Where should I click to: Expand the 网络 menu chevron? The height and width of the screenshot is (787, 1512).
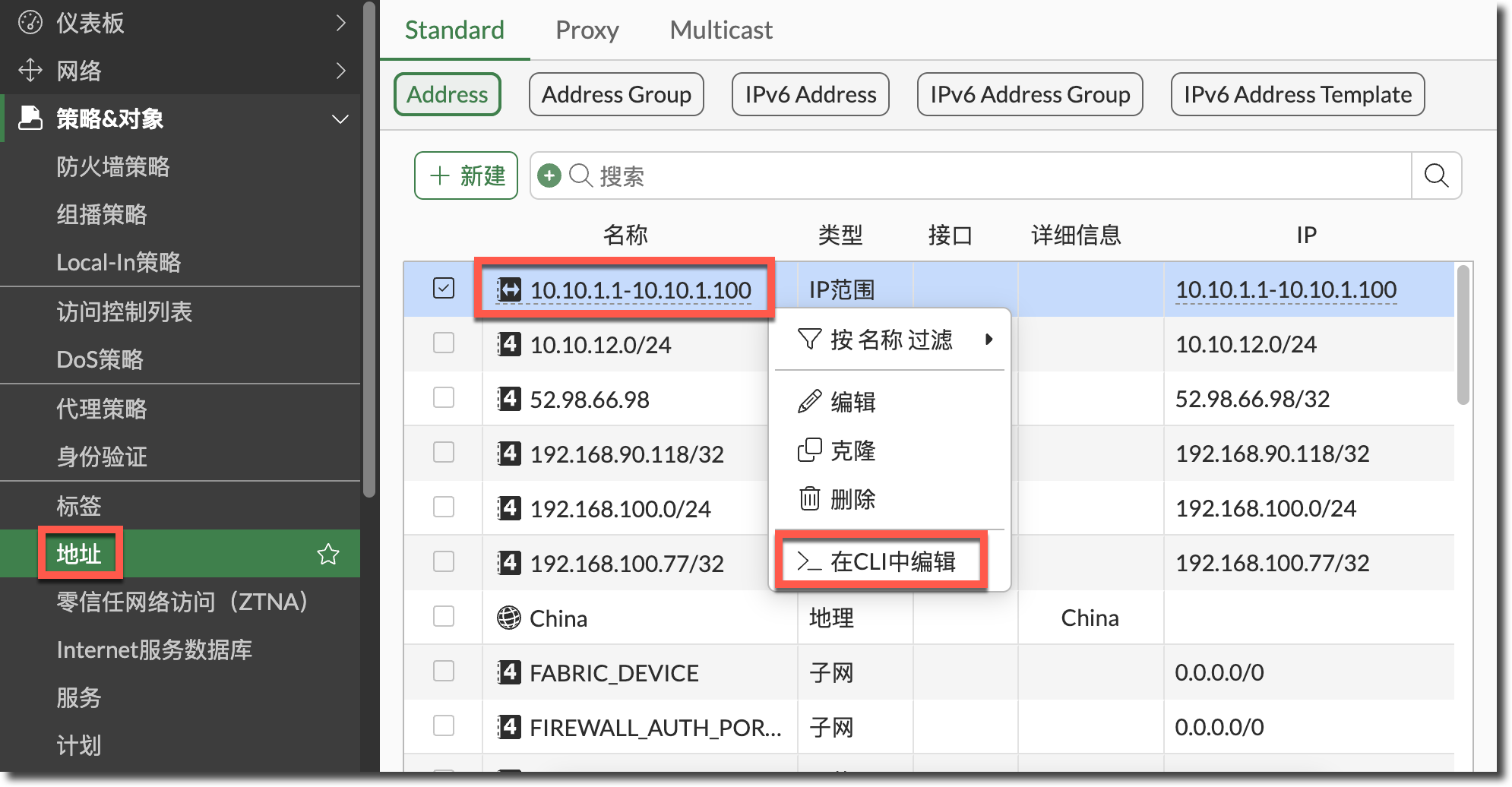pyautogui.click(x=341, y=71)
